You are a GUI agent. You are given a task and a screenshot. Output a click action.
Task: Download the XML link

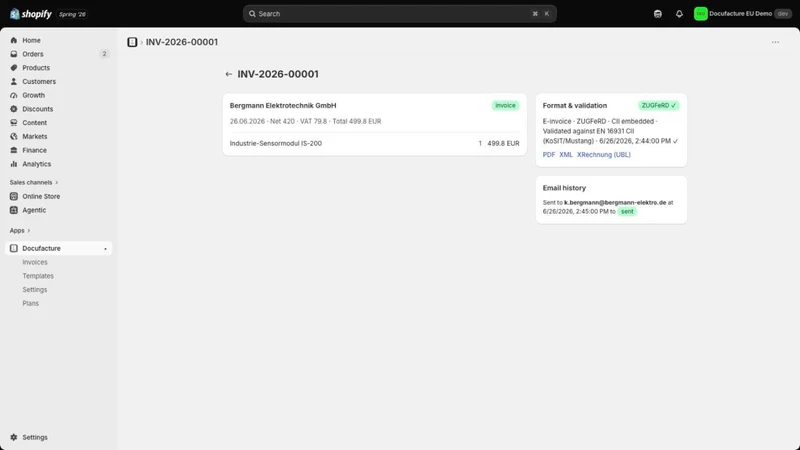coord(566,155)
